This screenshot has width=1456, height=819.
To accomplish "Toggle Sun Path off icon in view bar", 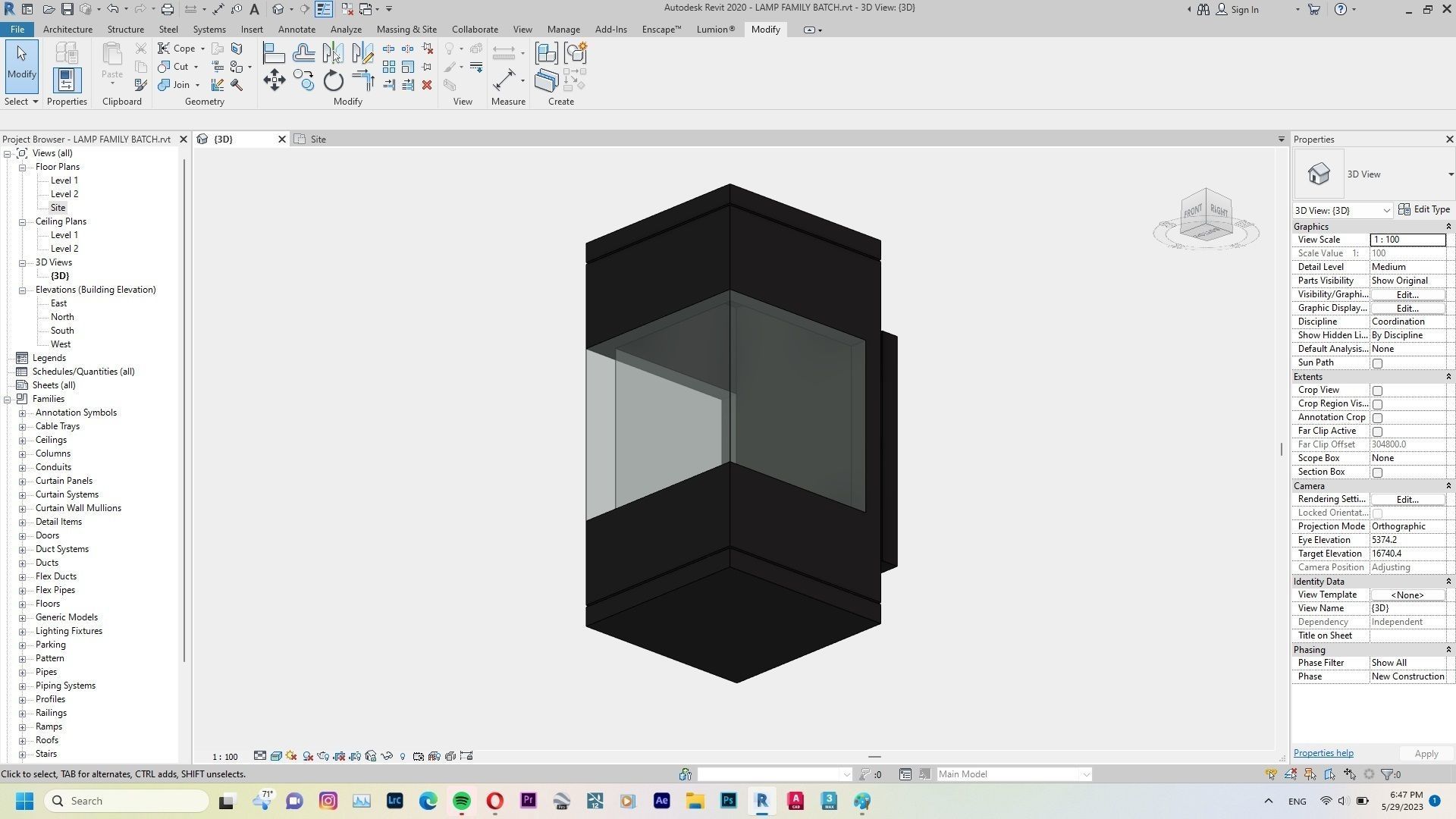I will (292, 756).
